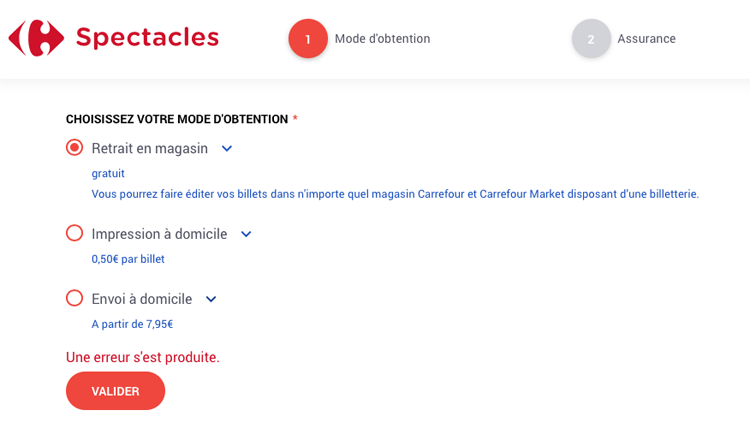The image size is (750, 446).
Task: Click the Carrefour Market billetterie description text
Action: tap(395, 194)
